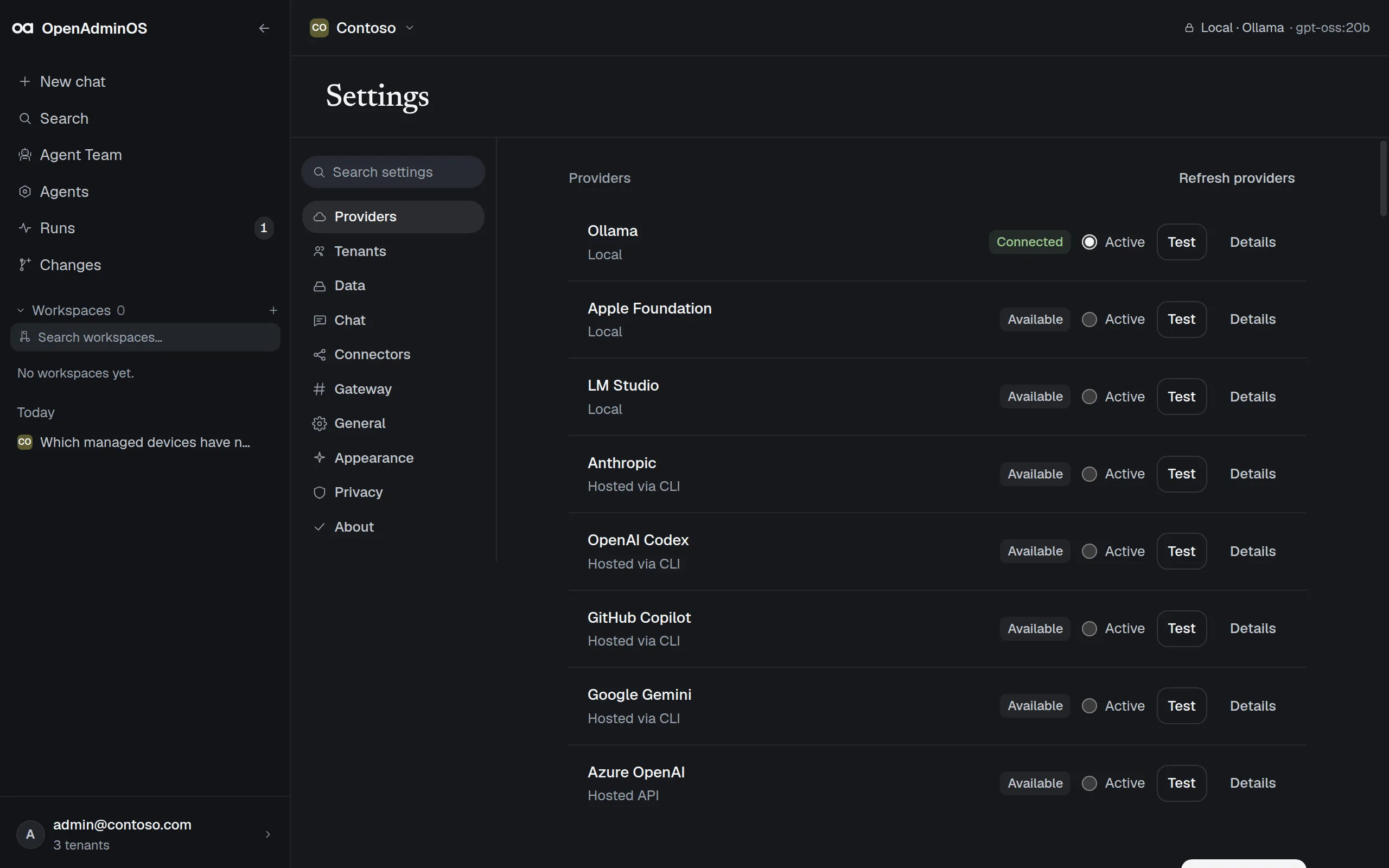Click the plus icon beside New chat
This screenshot has height=868, width=1389.
click(x=24, y=81)
